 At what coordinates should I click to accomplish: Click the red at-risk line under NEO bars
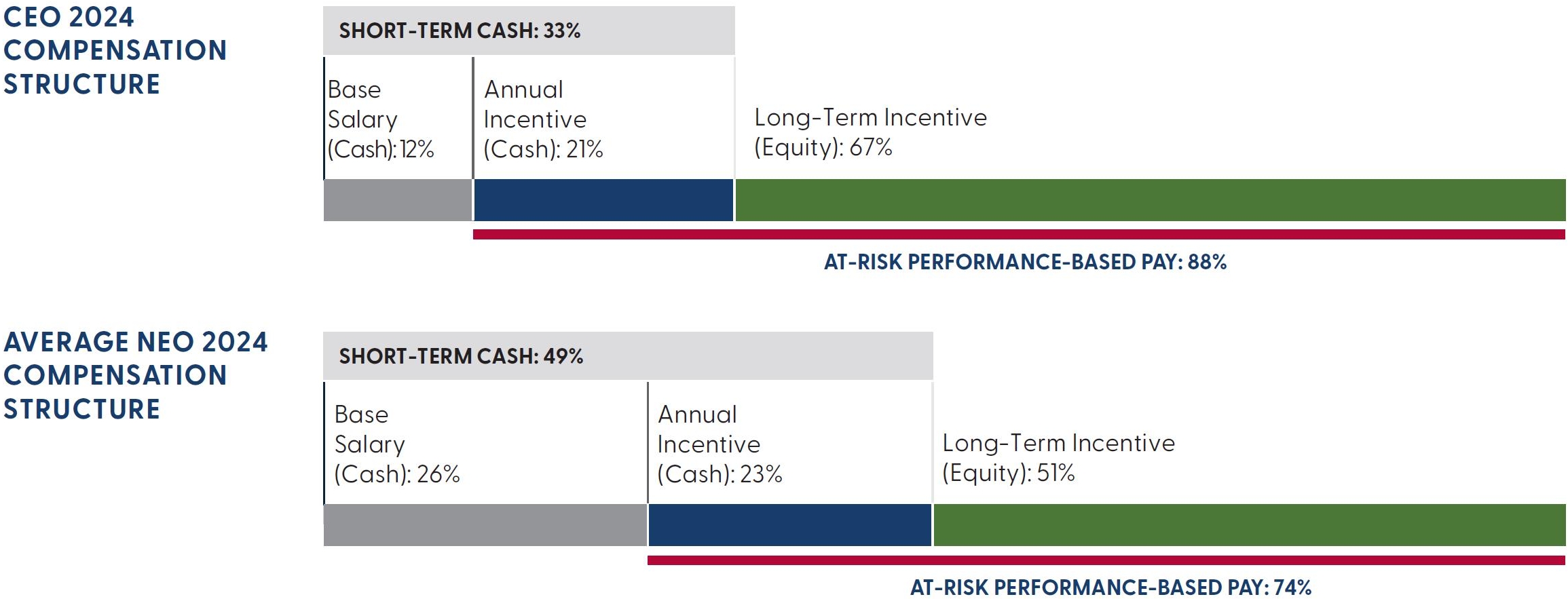(x=1106, y=560)
